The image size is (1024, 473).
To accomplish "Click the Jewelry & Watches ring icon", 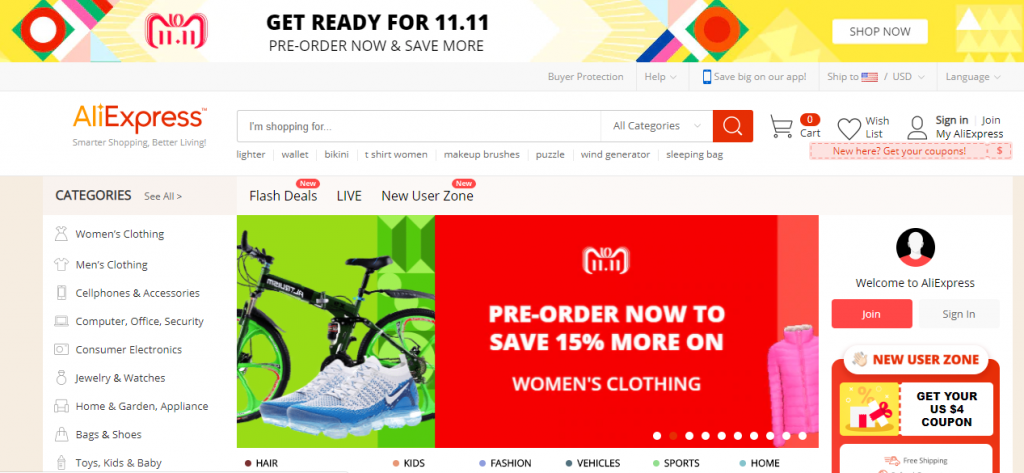I will coord(61,378).
